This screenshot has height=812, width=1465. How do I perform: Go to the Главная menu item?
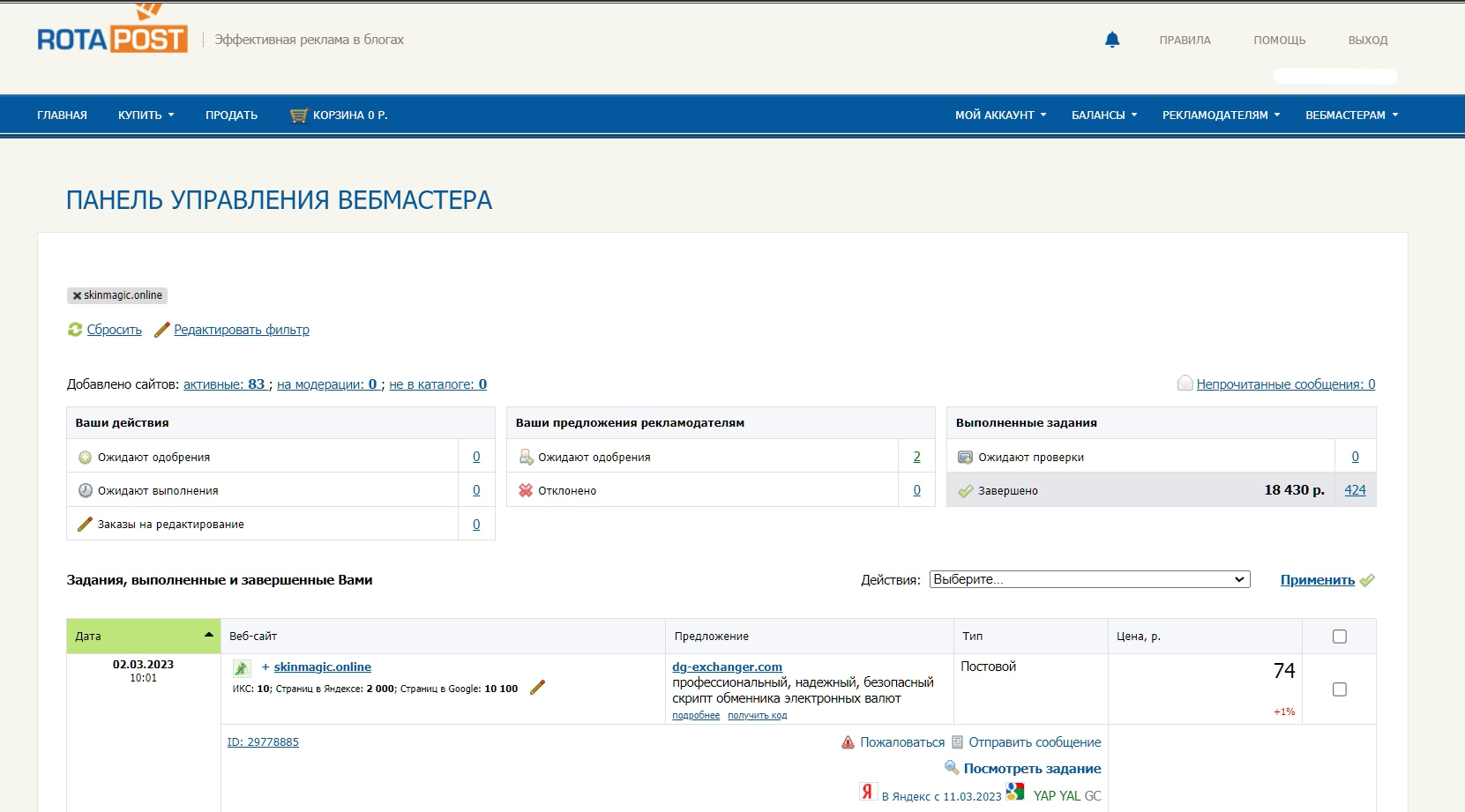[62, 115]
